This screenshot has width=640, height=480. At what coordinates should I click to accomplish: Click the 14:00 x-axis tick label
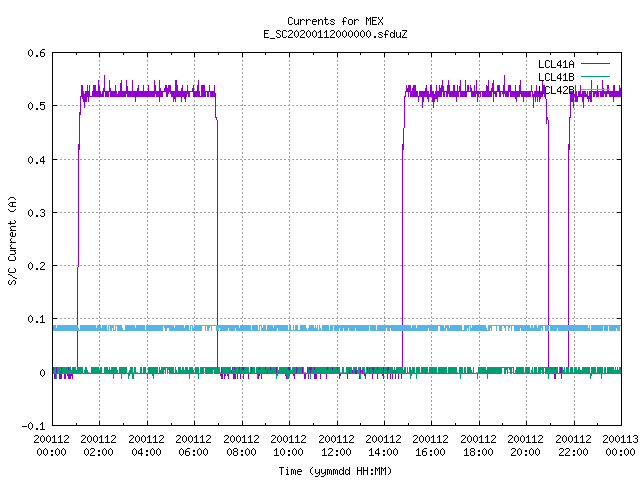point(383,452)
